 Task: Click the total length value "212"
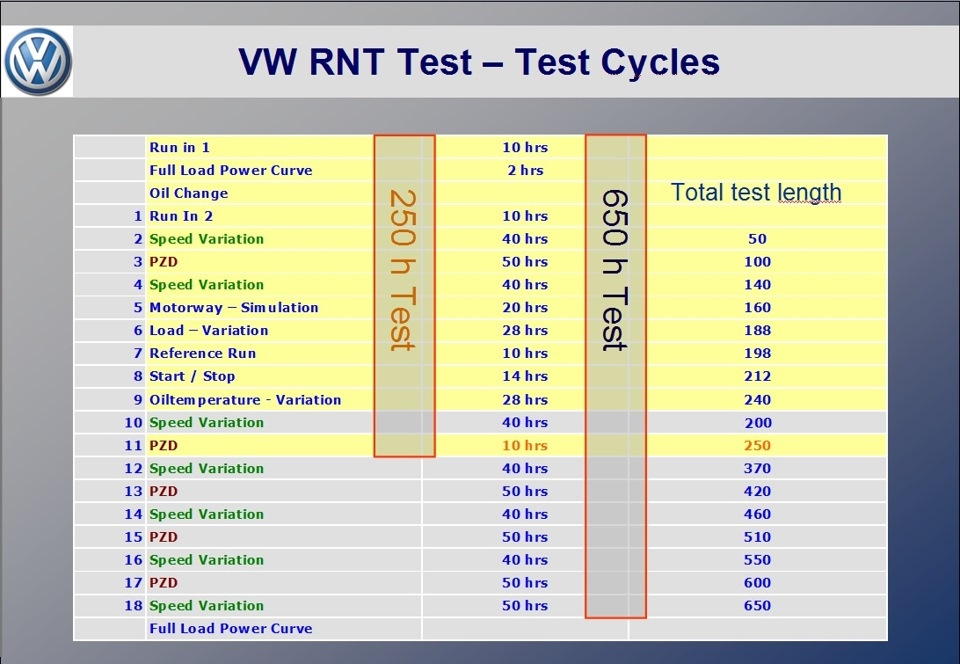(757, 376)
